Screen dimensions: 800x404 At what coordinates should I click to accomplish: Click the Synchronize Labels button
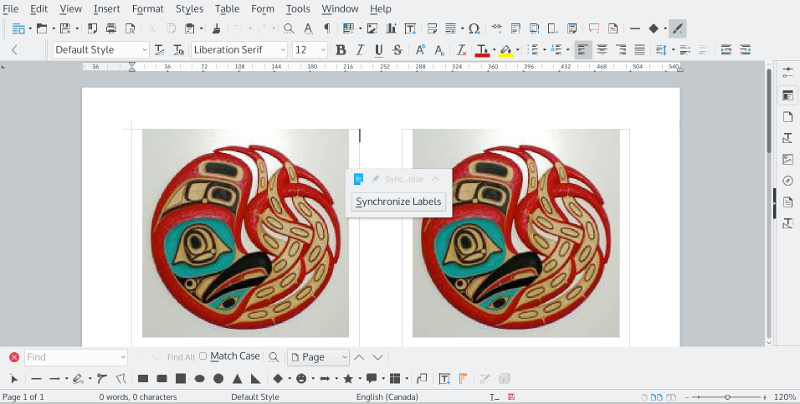[398, 201]
